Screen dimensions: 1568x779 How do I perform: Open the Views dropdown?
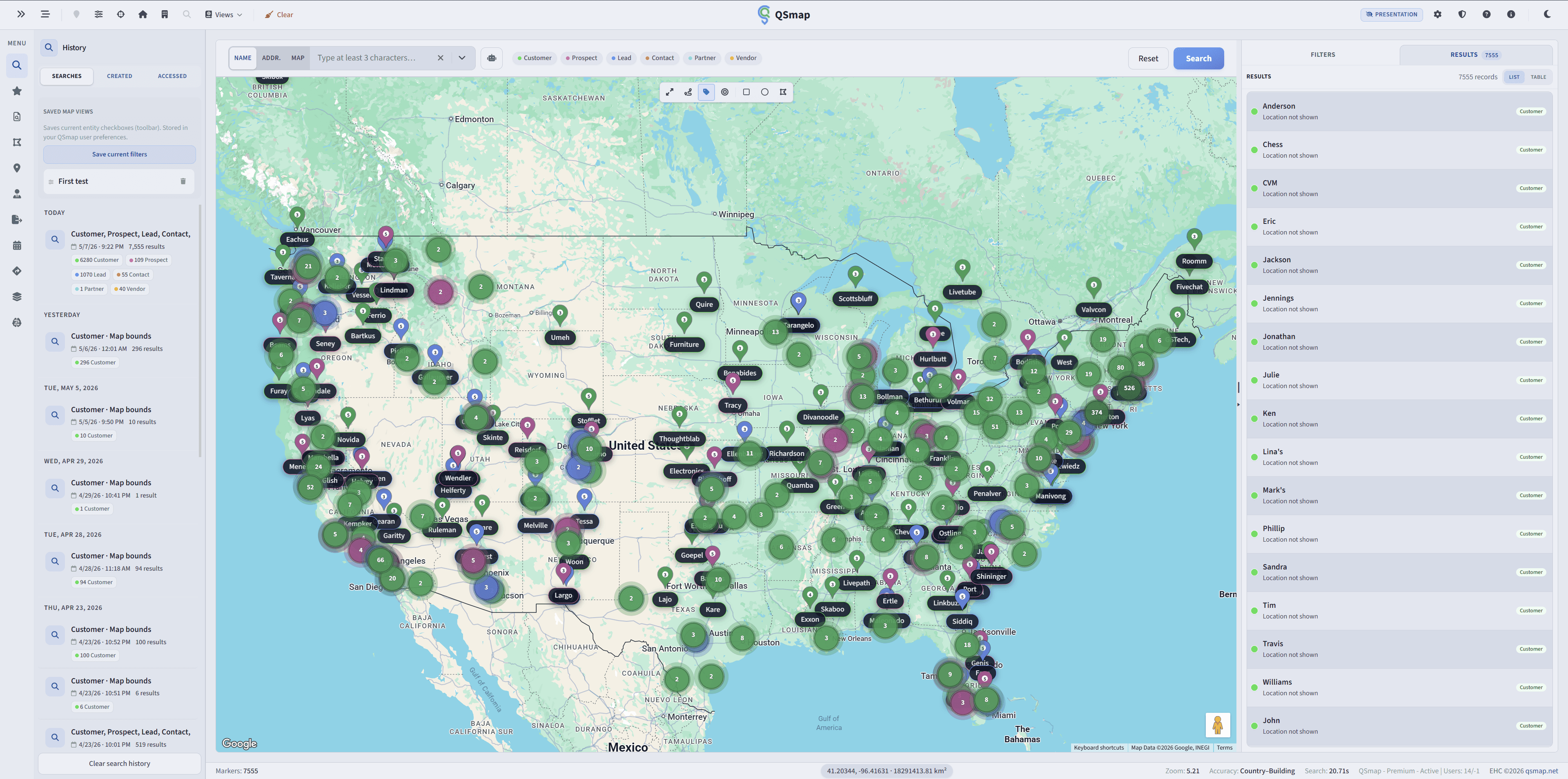[223, 15]
